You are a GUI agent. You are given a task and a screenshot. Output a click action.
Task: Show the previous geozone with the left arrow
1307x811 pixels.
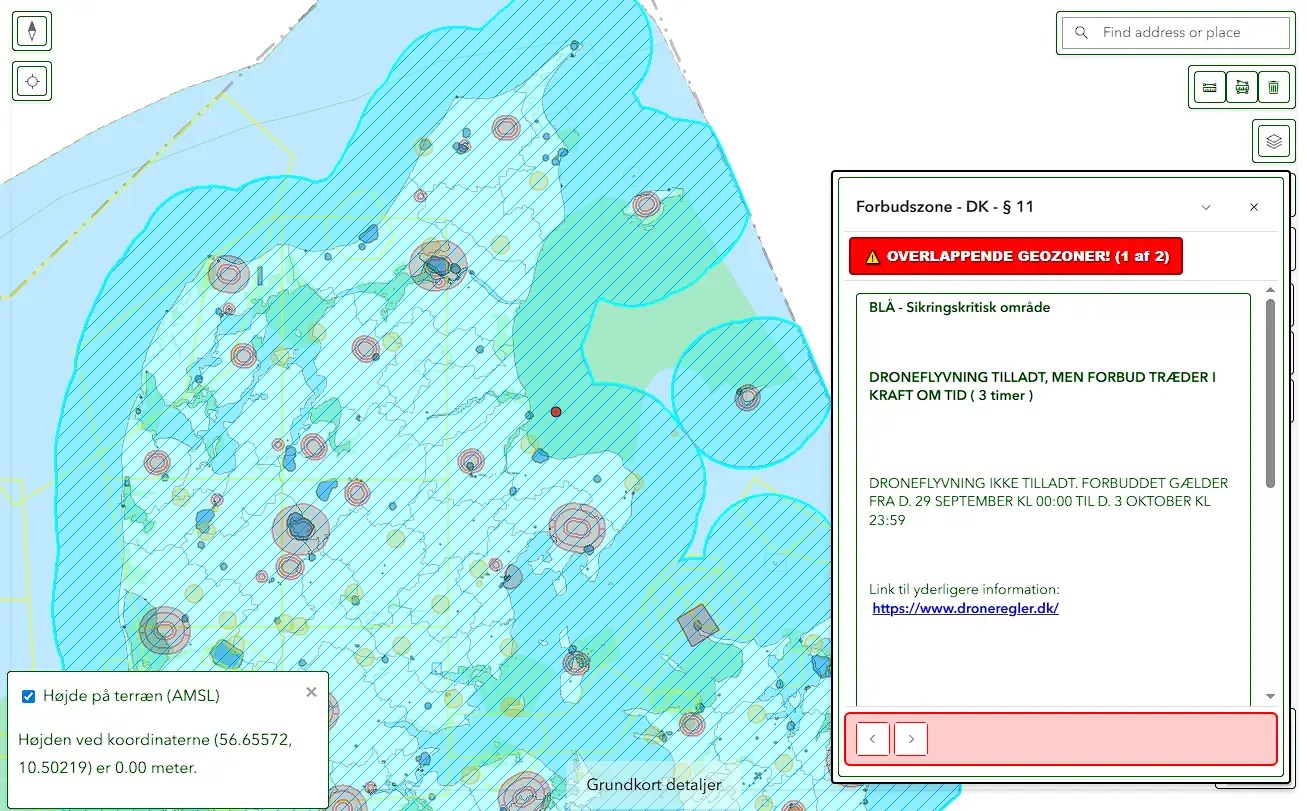(x=871, y=738)
